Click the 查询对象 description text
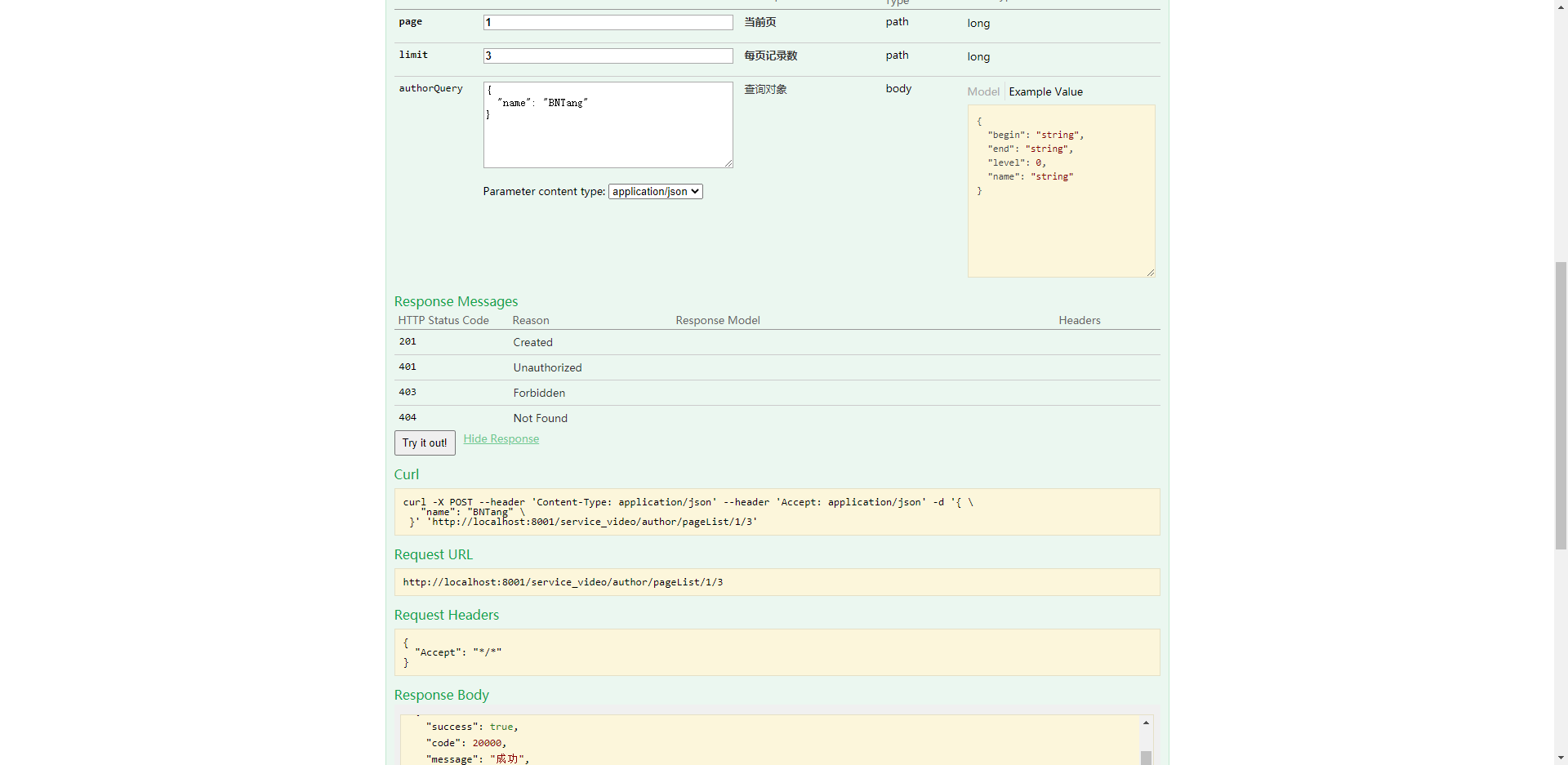 [x=765, y=89]
